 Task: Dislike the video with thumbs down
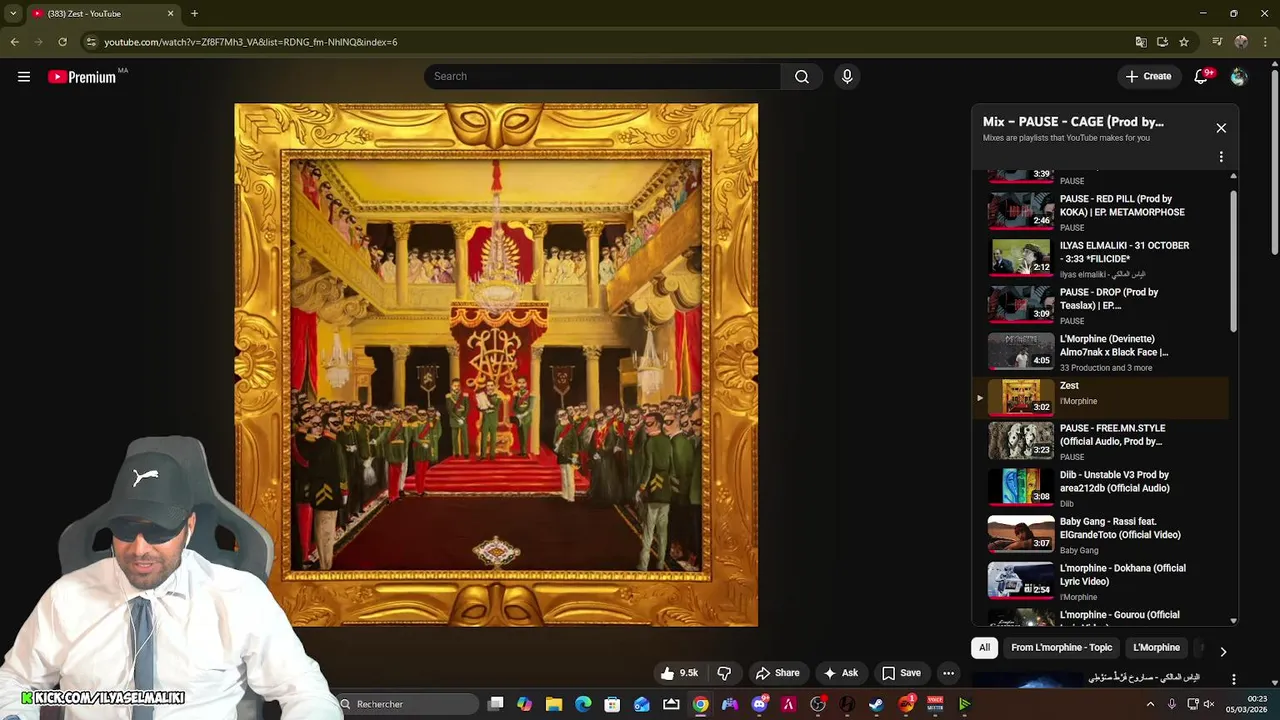point(724,673)
